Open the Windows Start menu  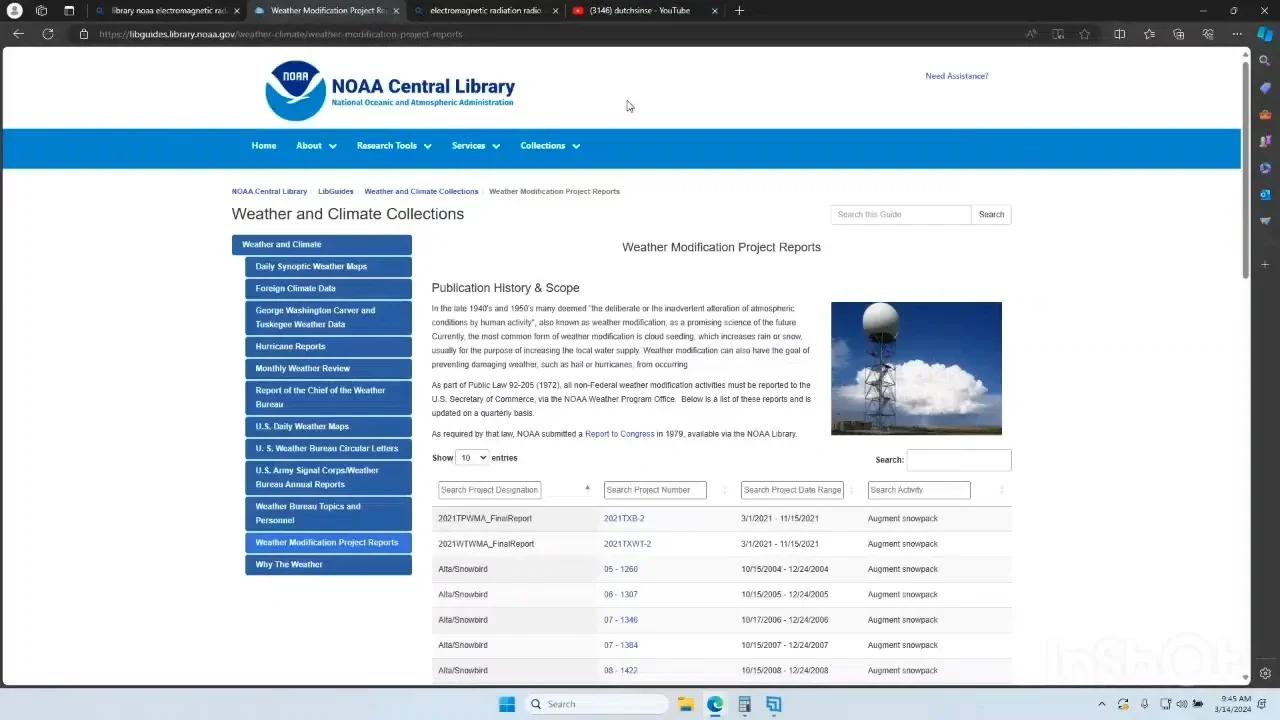507,704
